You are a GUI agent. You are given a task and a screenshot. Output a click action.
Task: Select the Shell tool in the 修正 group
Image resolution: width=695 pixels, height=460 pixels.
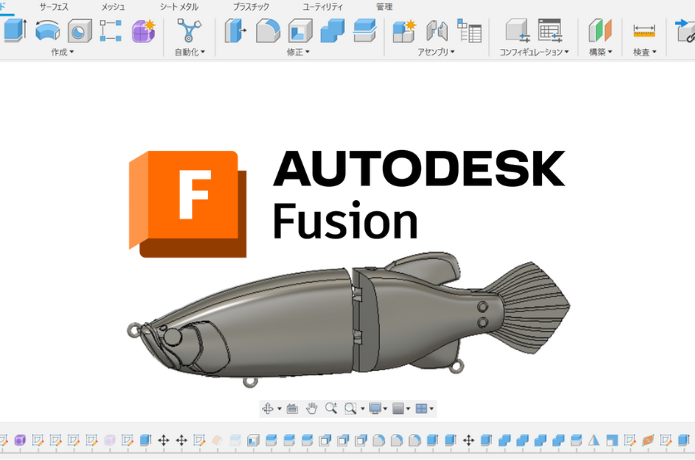click(301, 31)
